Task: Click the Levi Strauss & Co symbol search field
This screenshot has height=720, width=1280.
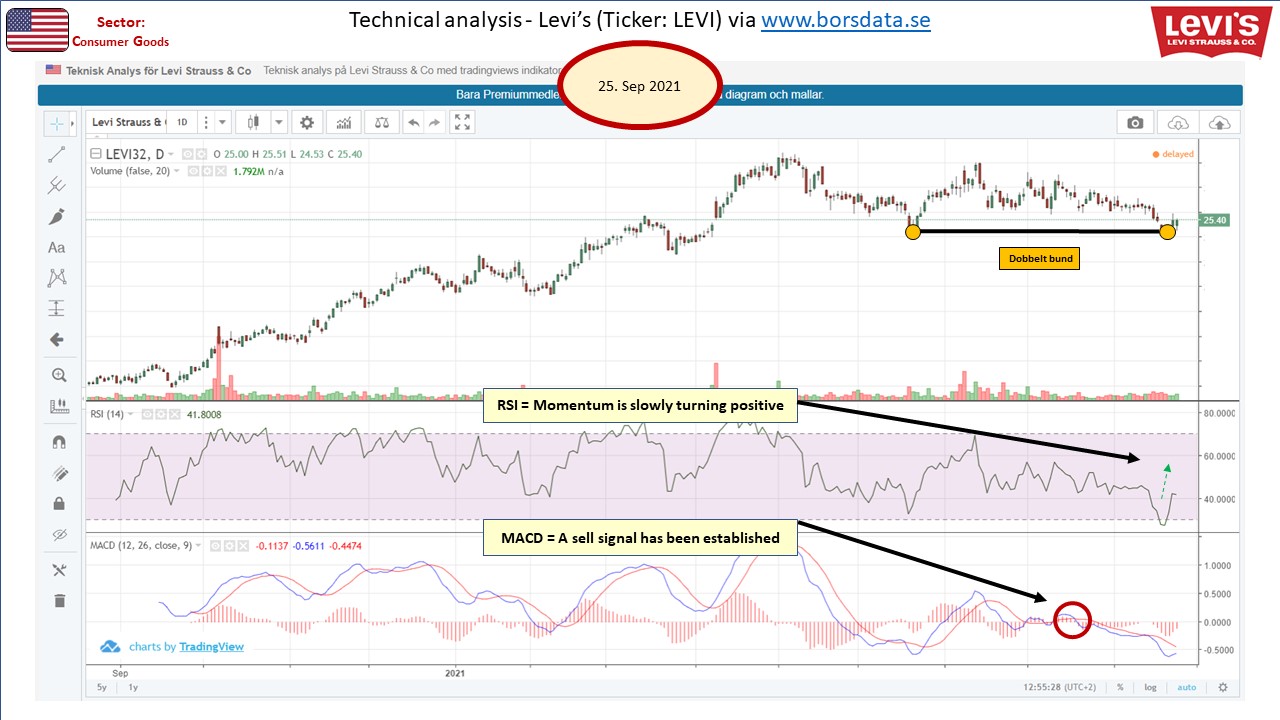Action: click(x=127, y=122)
